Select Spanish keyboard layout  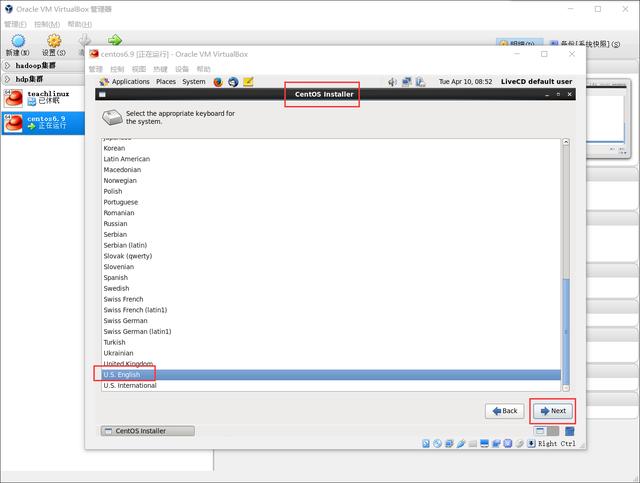coord(331,278)
